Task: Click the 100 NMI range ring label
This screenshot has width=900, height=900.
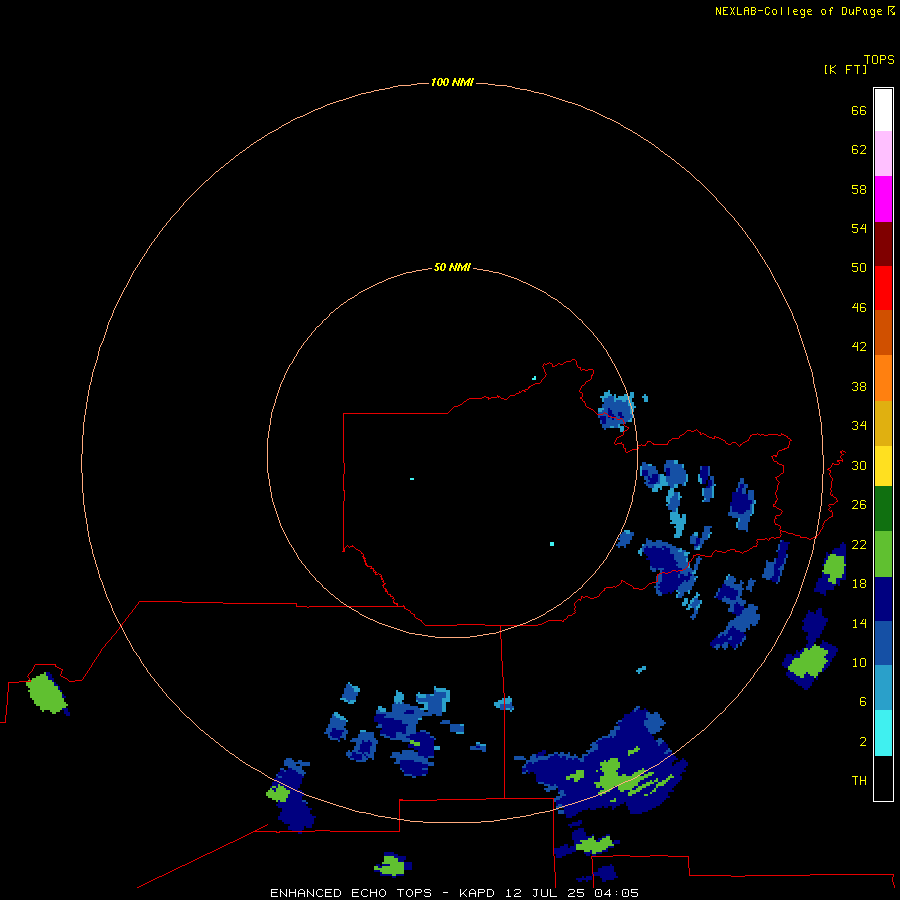Action: click(452, 83)
